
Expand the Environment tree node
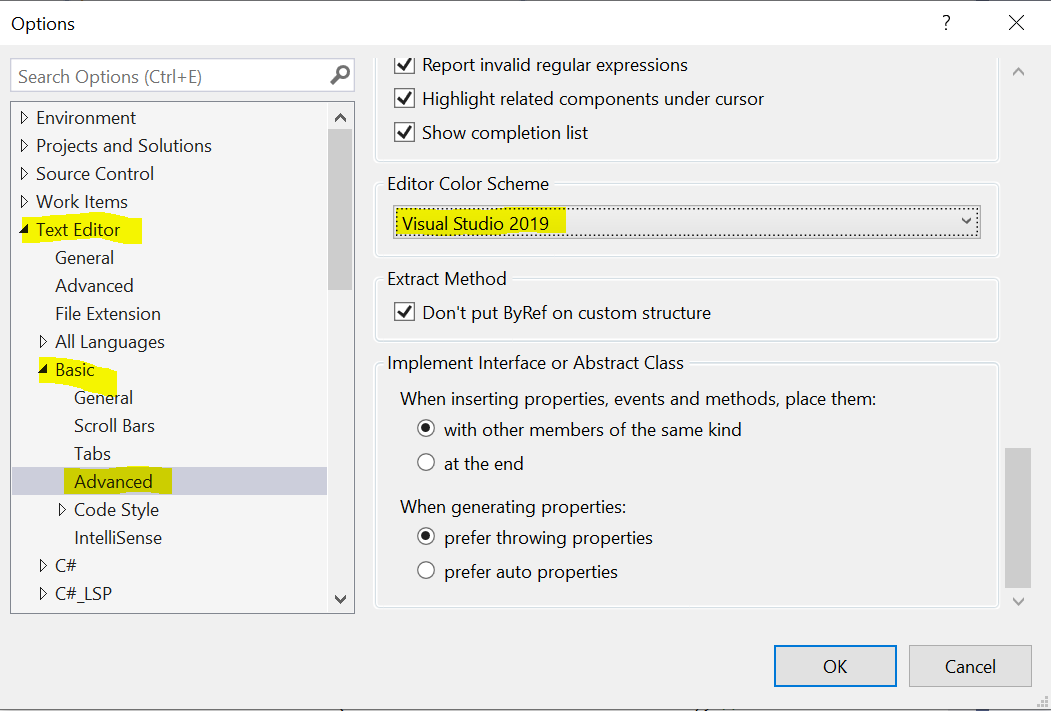point(22,117)
